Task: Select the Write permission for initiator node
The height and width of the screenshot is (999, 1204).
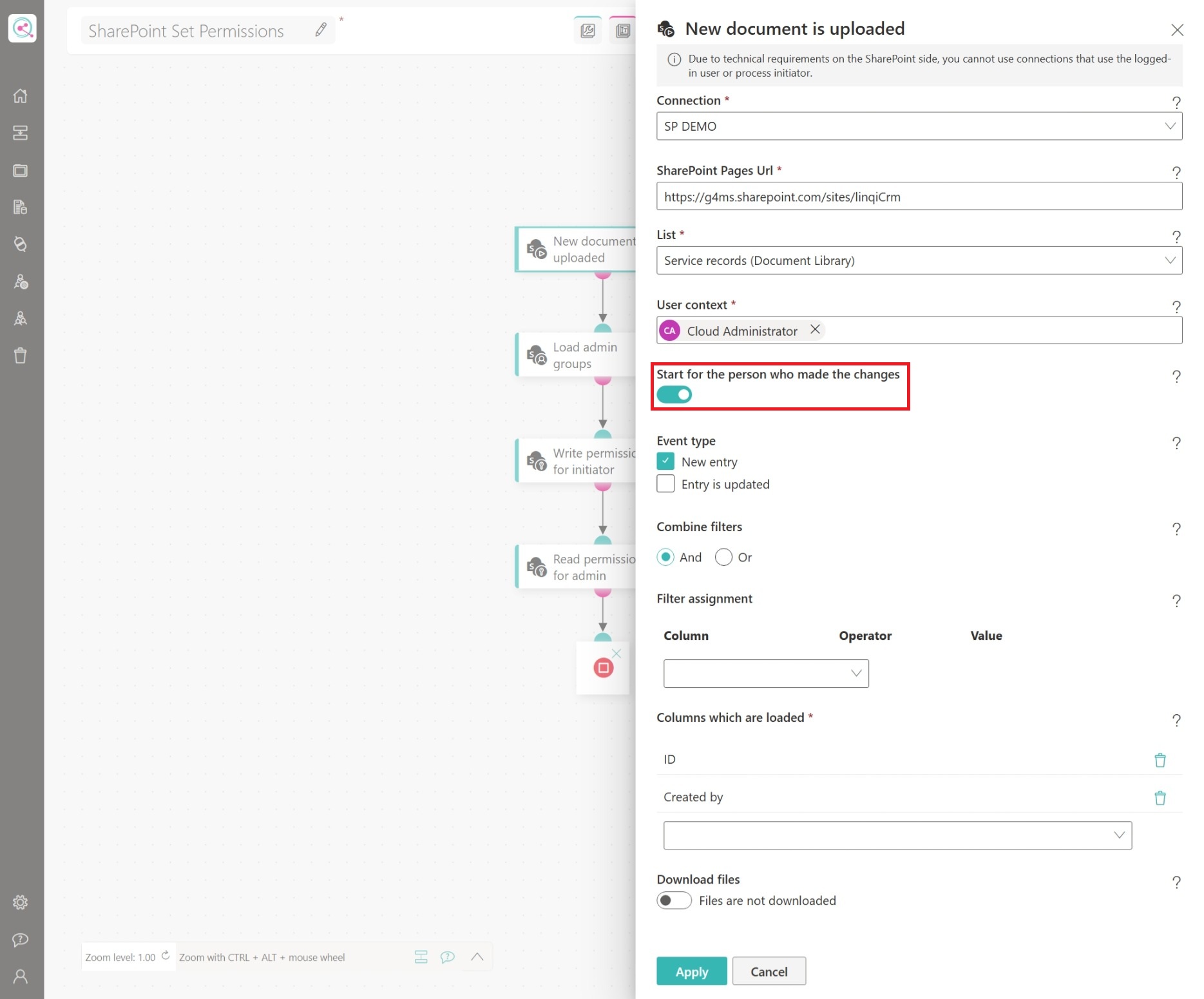Action: tap(576, 461)
